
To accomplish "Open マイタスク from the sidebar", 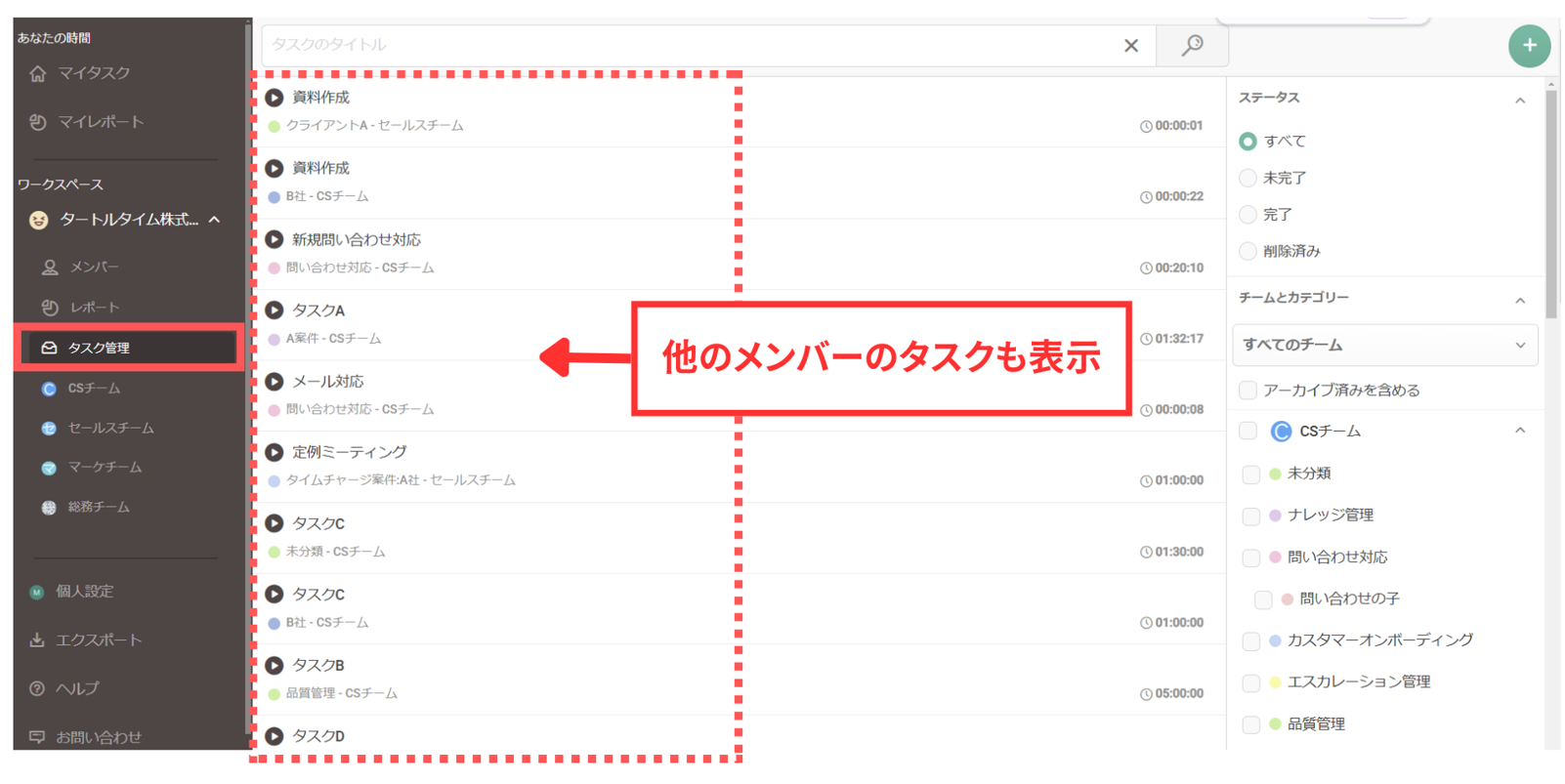I will point(93,73).
